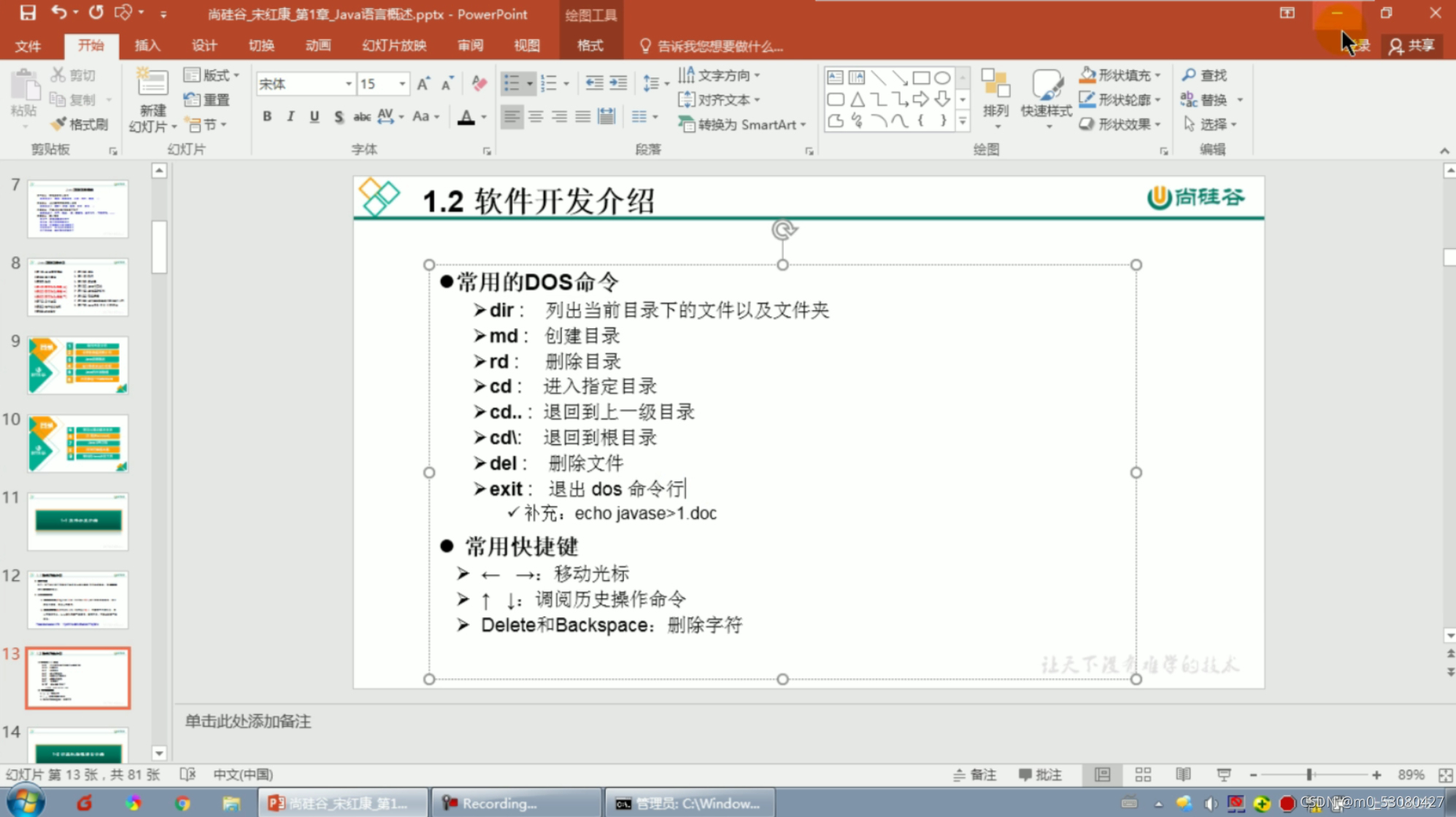
Task: Click the Notes button in status bar
Action: coord(975,775)
